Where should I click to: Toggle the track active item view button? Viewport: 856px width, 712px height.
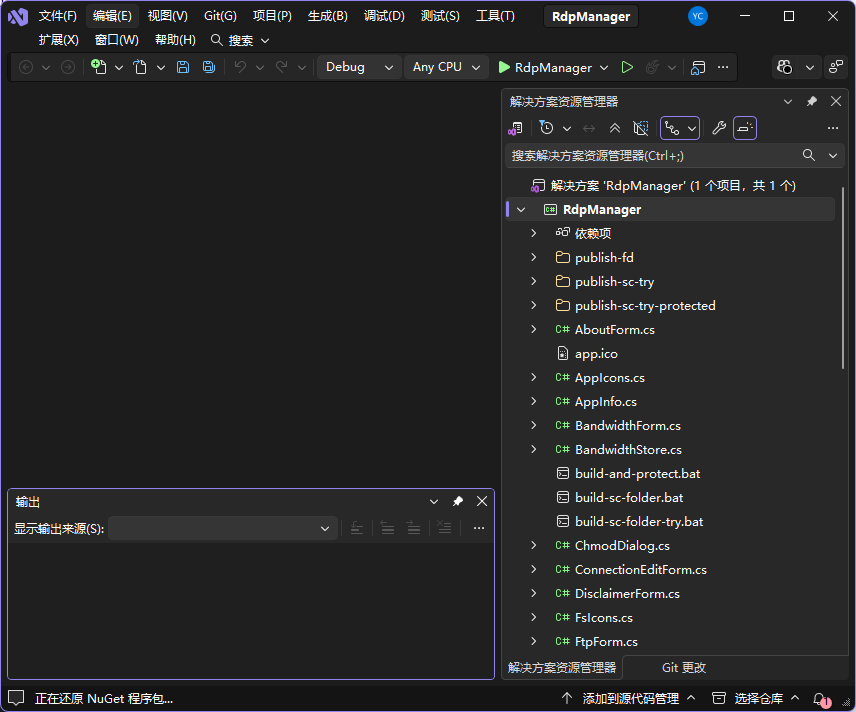(680, 128)
